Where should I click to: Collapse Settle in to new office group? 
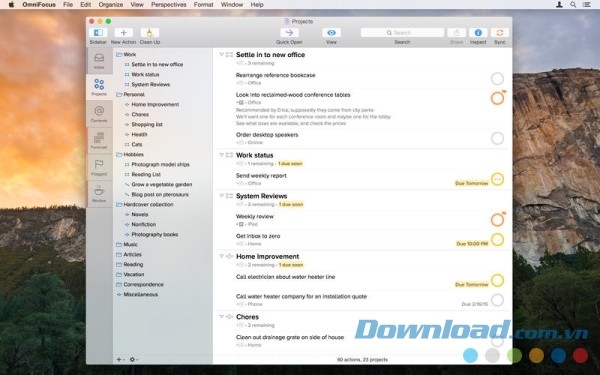[x=221, y=54]
